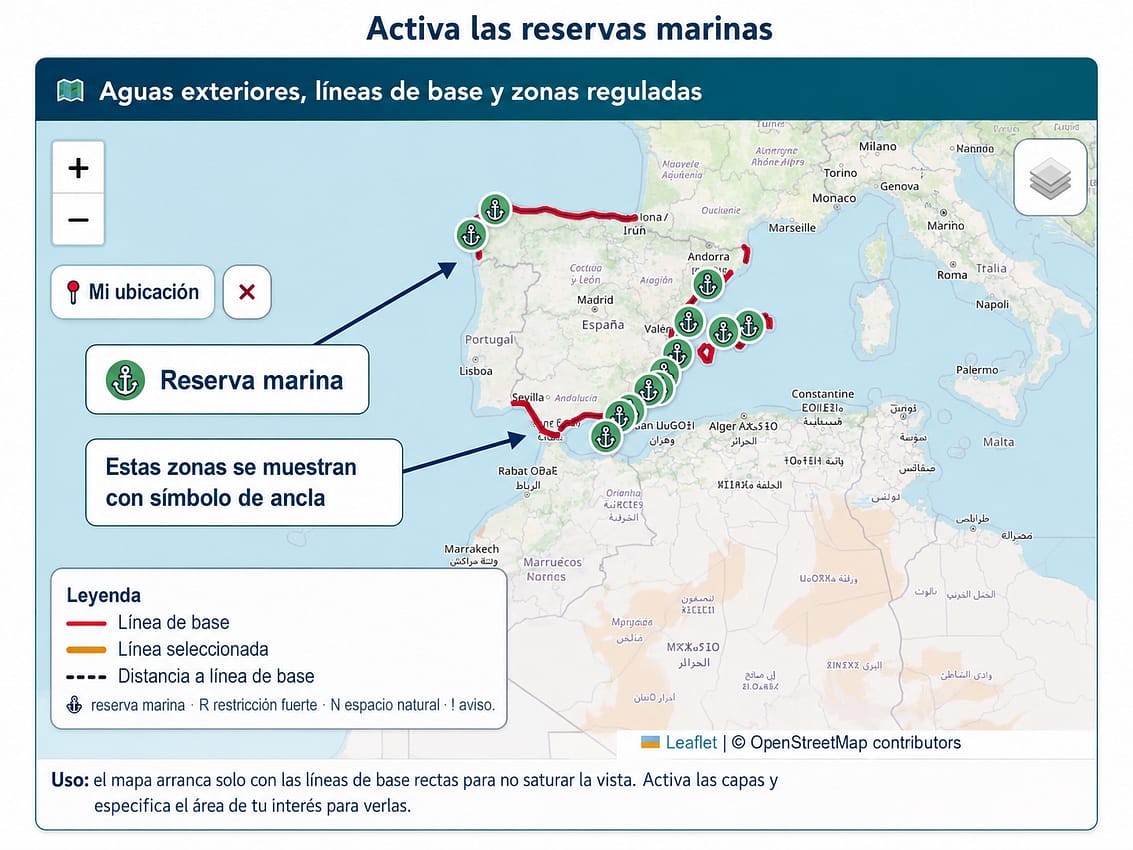Click the red baseline along the northern coast

(x=574, y=213)
